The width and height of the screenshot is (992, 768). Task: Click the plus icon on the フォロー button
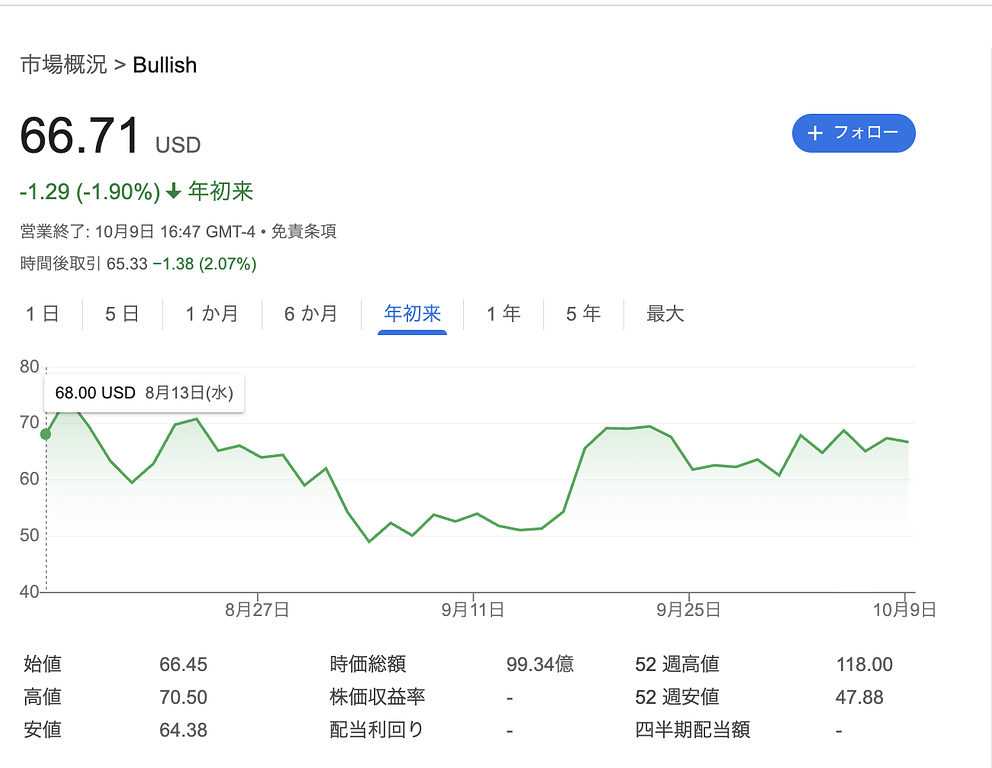click(x=815, y=133)
